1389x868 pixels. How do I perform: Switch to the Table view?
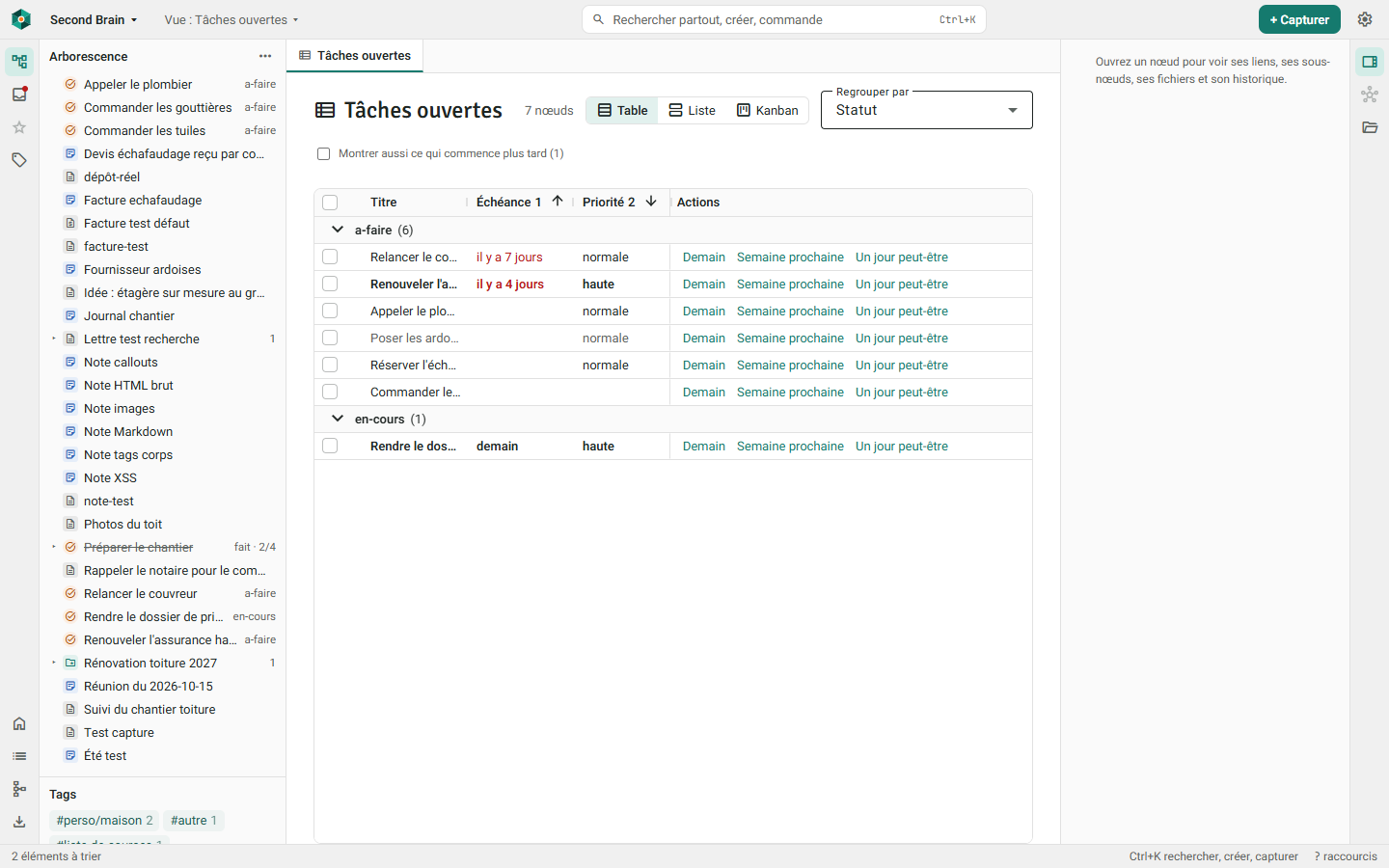622,110
